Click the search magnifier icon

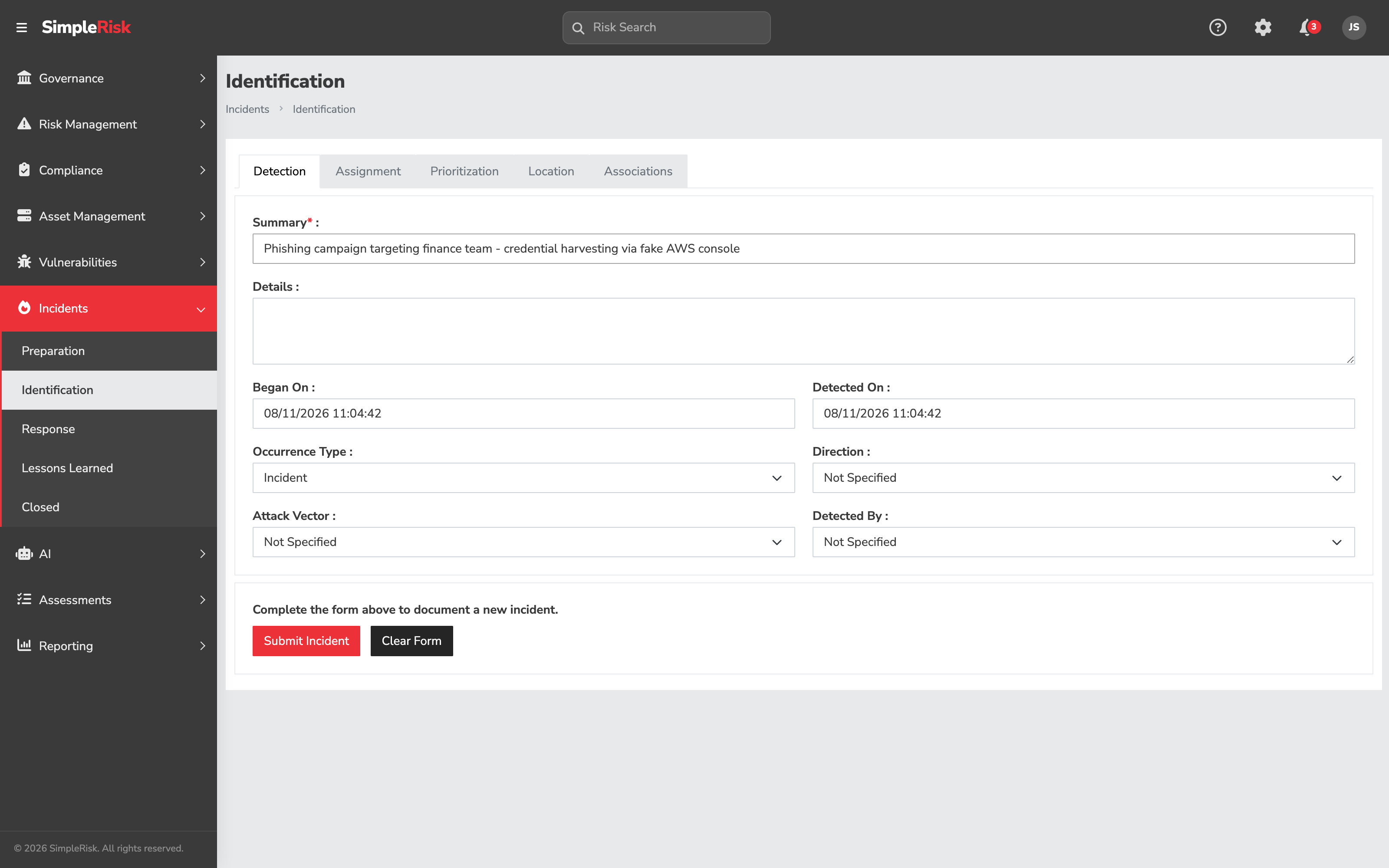[x=578, y=27]
